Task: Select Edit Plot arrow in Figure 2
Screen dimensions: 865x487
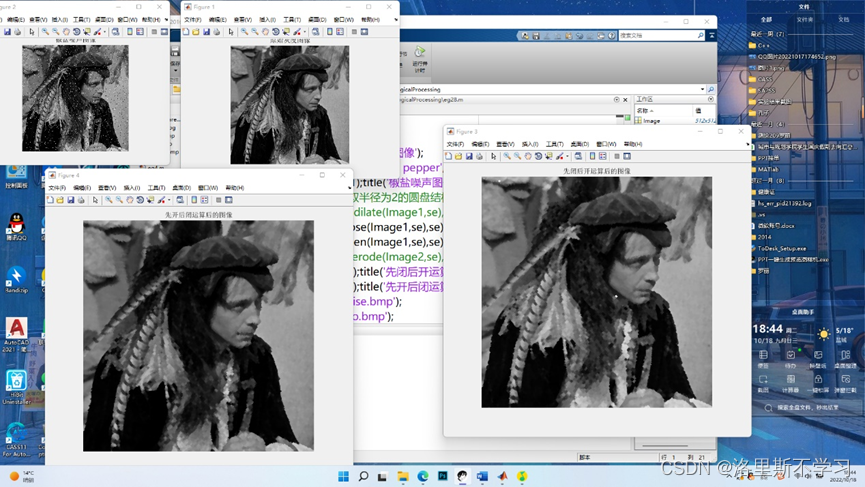Action: click(x=31, y=32)
